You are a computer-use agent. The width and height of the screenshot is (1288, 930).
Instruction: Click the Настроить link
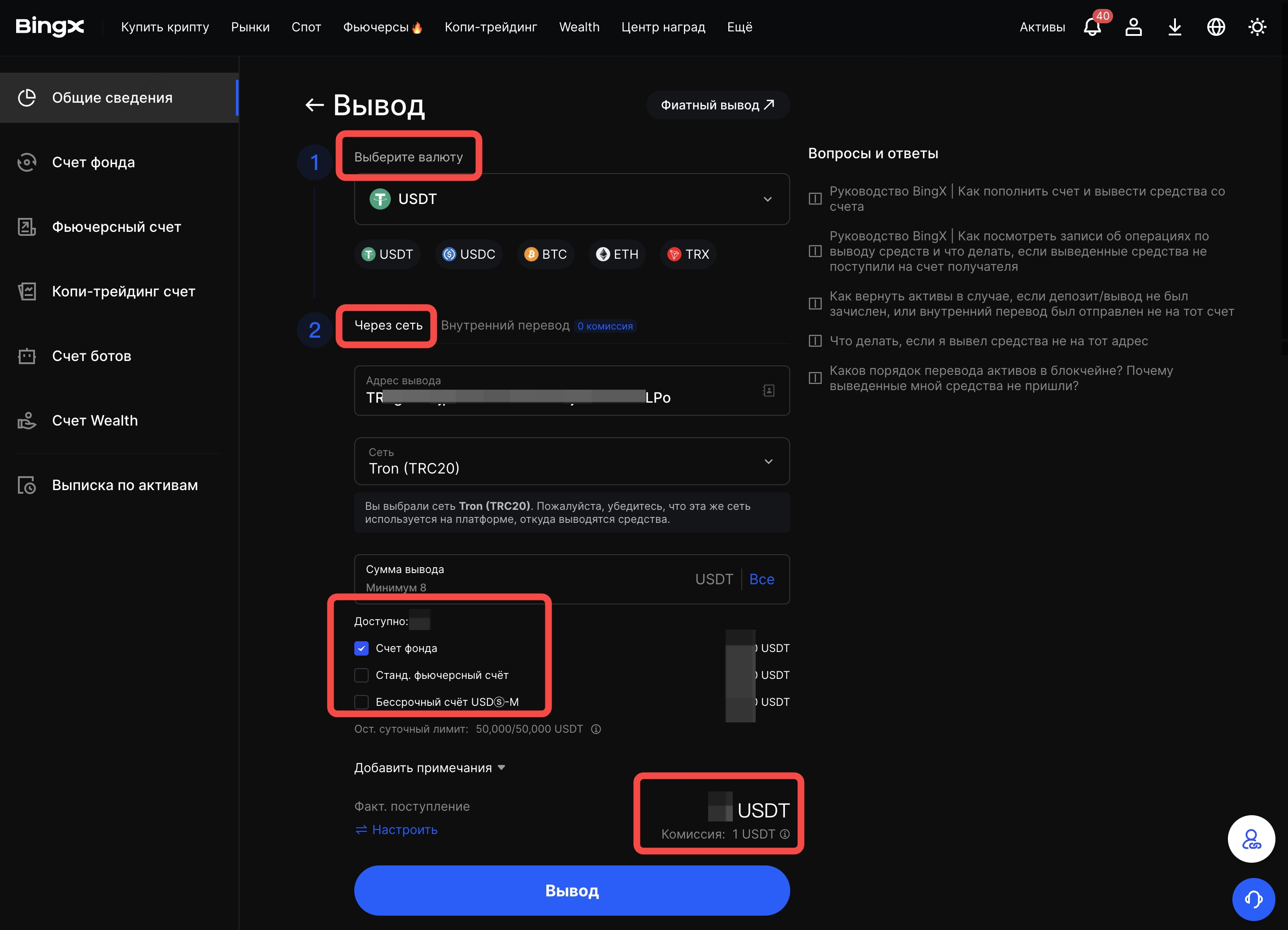pyautogui.click(x=396, y=830)
